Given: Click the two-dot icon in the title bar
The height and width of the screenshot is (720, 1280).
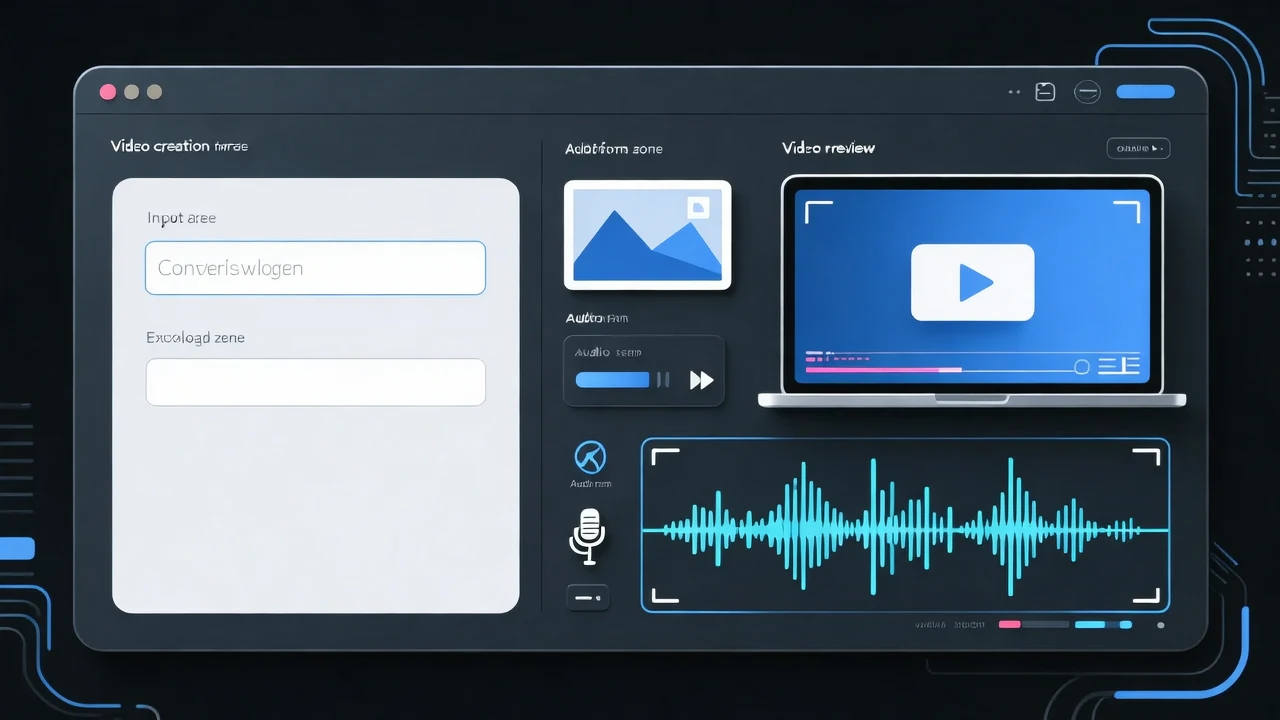Looking at the screenshot, I should 1014,92.
